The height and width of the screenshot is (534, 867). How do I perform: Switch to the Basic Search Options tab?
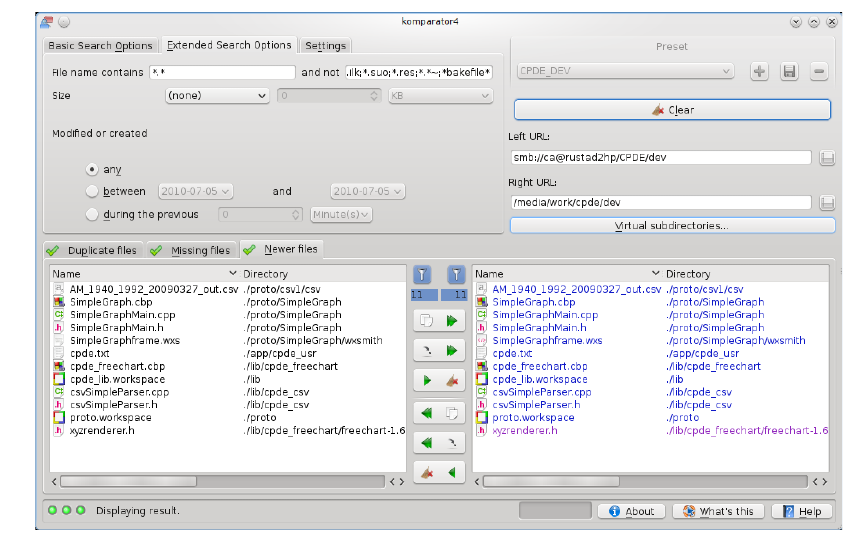(x=101, y=46)
